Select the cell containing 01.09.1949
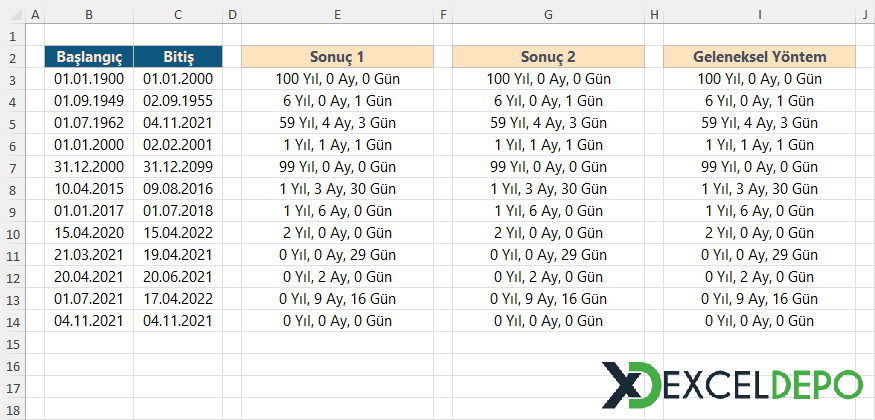875x420 pixels. pyautogui.click(x=89, y=100)
